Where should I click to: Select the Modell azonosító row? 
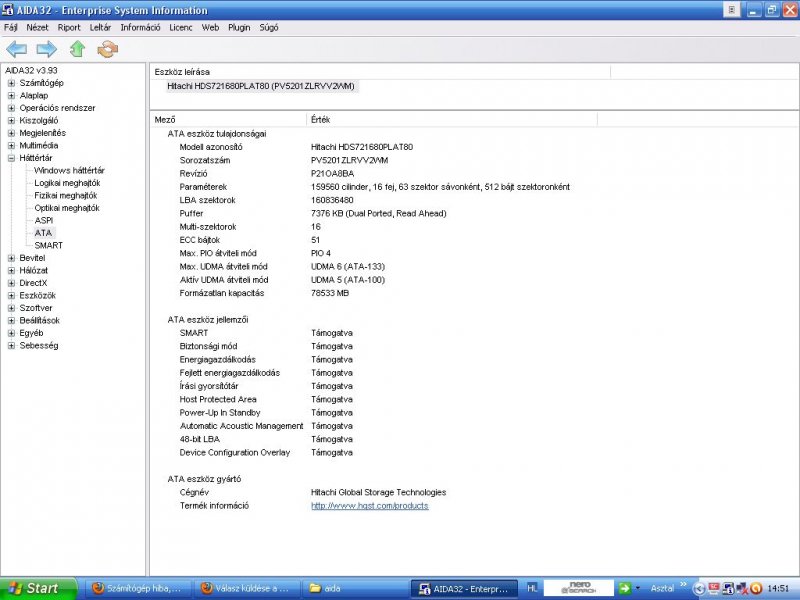[296, 147]
